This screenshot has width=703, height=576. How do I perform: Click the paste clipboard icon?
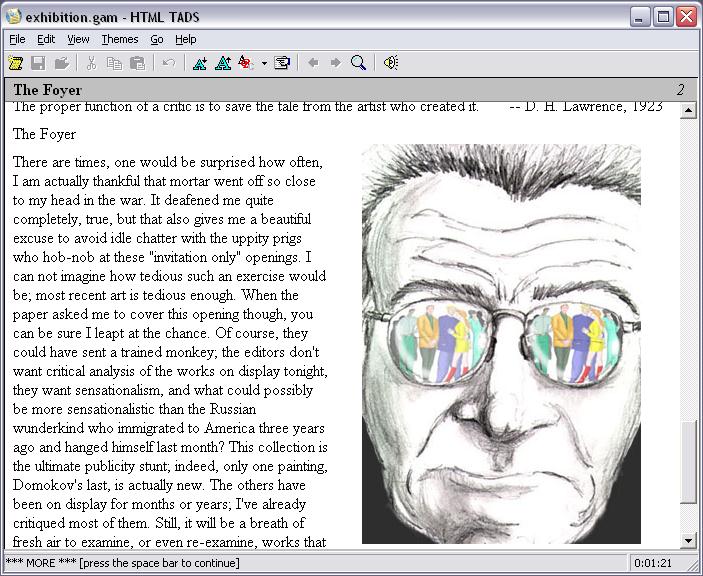[x=138, y=63]
